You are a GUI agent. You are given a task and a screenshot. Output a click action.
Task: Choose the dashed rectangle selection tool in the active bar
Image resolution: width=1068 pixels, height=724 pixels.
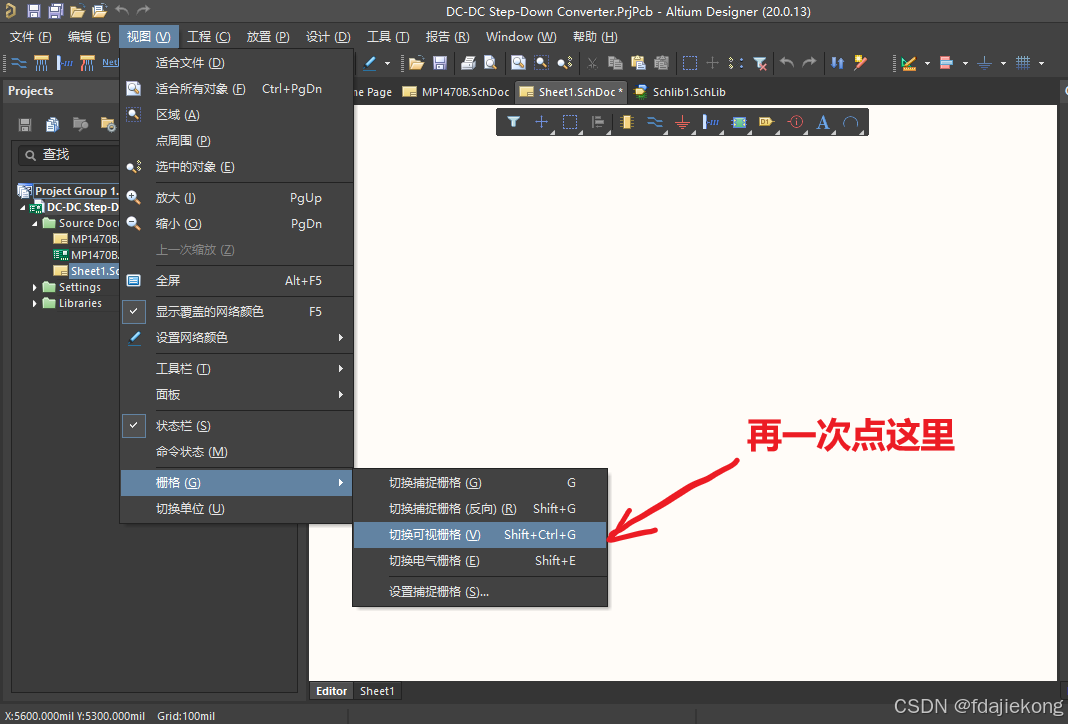pos(570,122)
